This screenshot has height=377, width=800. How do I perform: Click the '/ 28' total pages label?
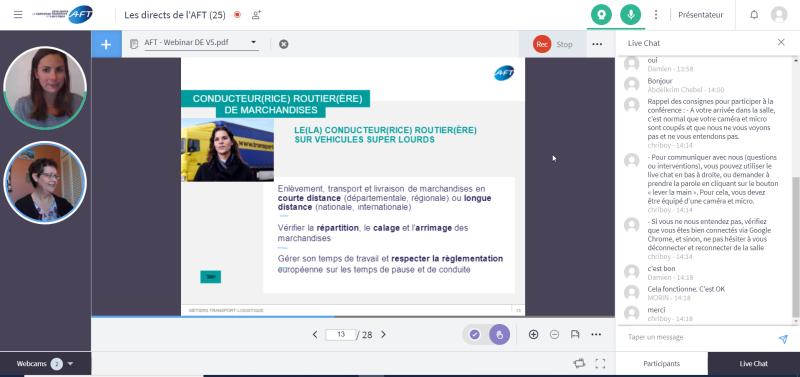tap(365, 335)
